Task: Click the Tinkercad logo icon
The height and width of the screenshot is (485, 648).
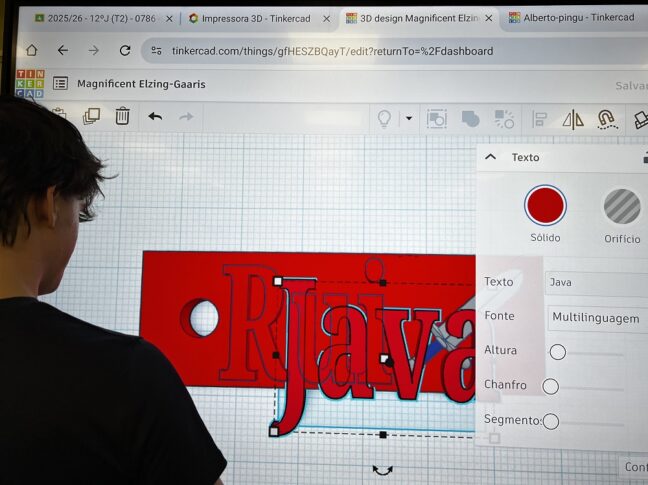Action: pos(30,84)
